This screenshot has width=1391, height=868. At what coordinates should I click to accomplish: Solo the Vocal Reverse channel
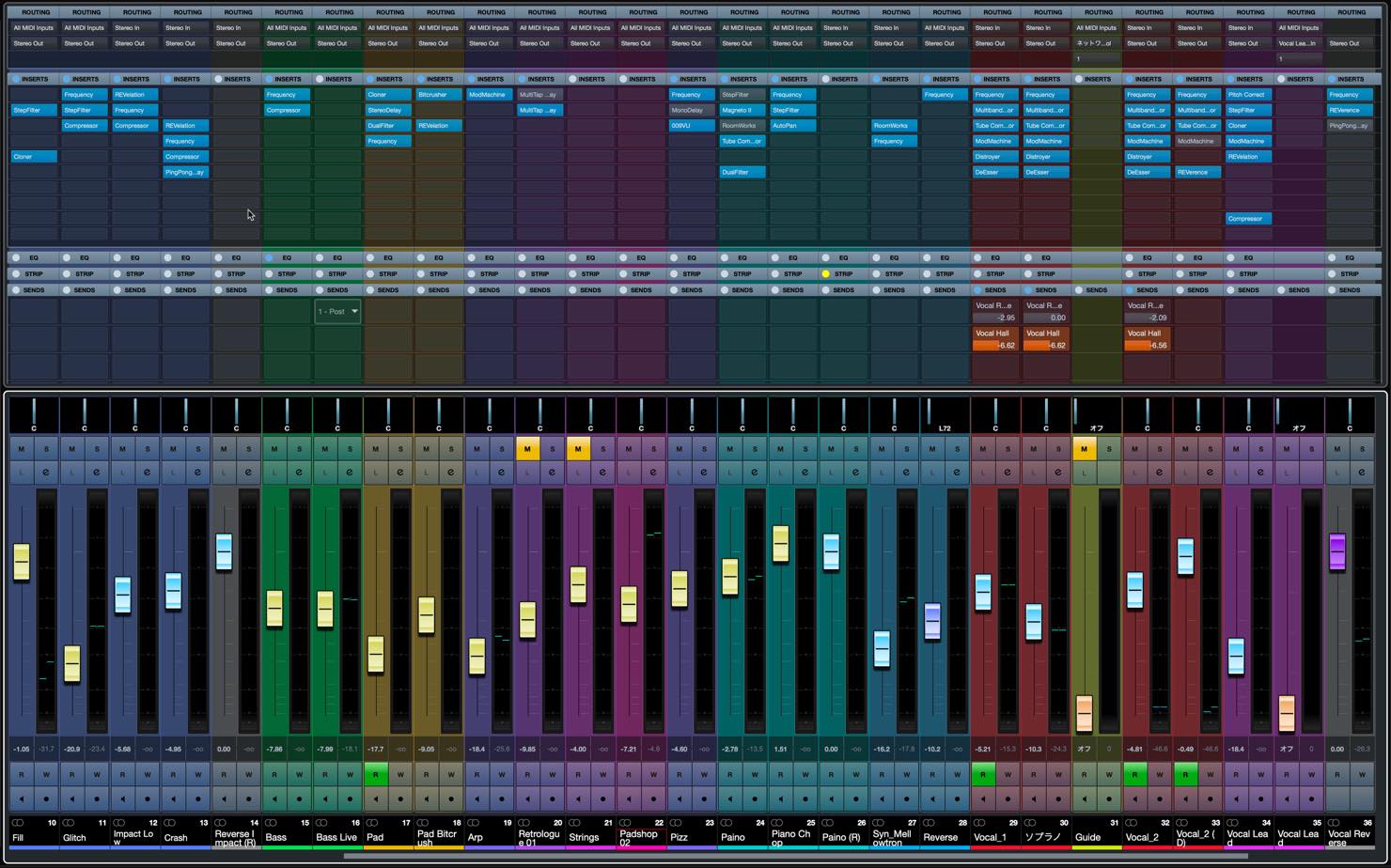1361,449
